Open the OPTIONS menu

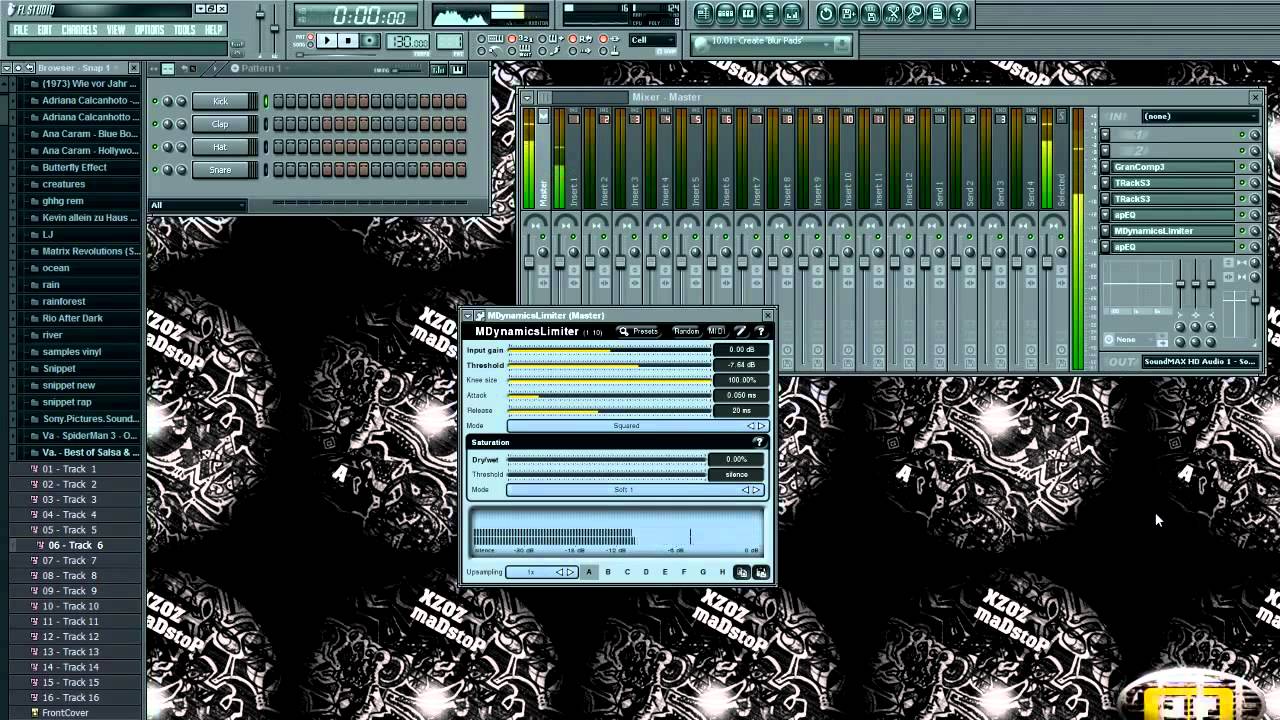tap(149, 30)
